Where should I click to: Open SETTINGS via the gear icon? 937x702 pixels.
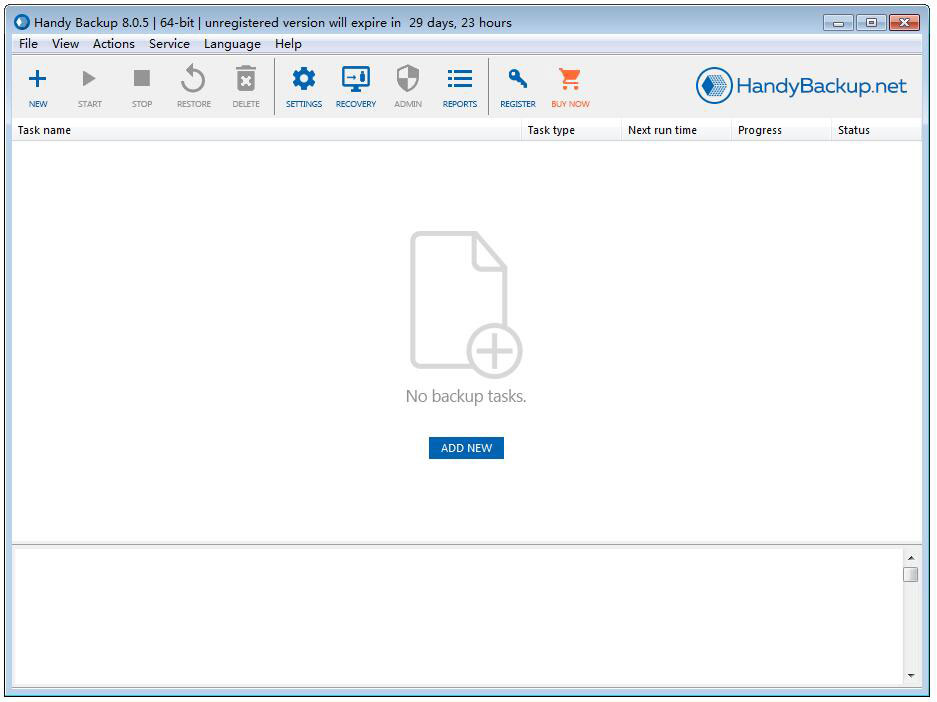[x=303, y=78]
